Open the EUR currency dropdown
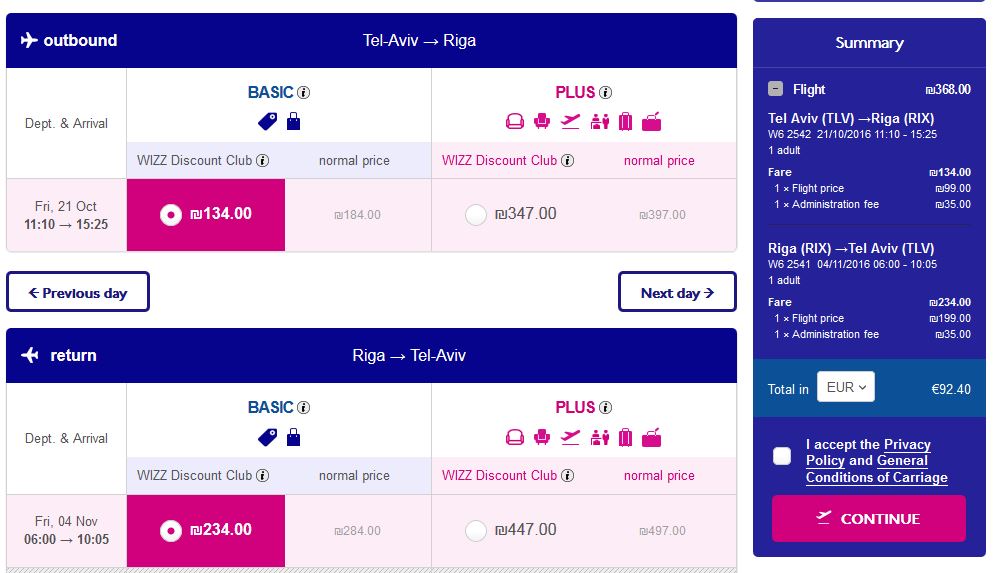The height and width of the screenshot is (573, 1000). [846, 387]
